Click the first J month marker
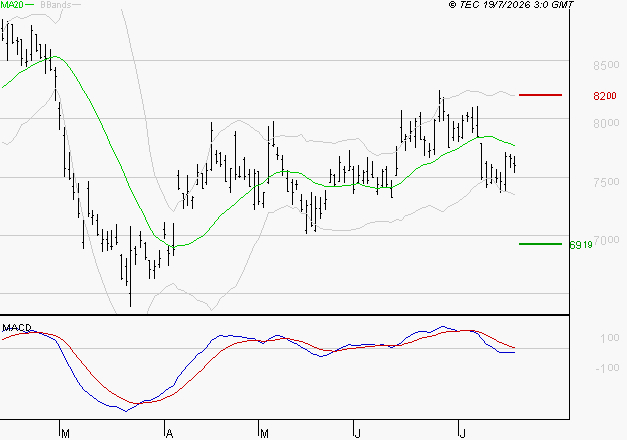Screen dimensions: 627x440 [358, 434]
